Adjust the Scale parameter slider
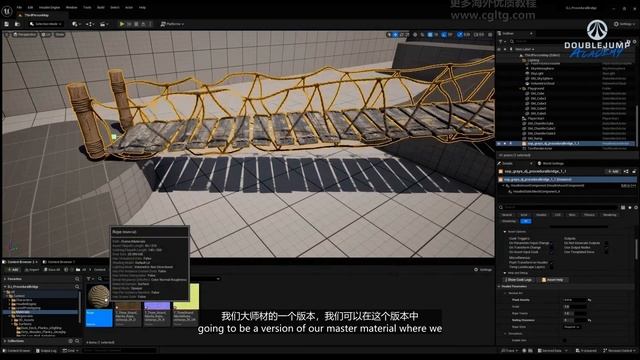The height and width of the screenshot is (360, 640). [x=575, y=307]
